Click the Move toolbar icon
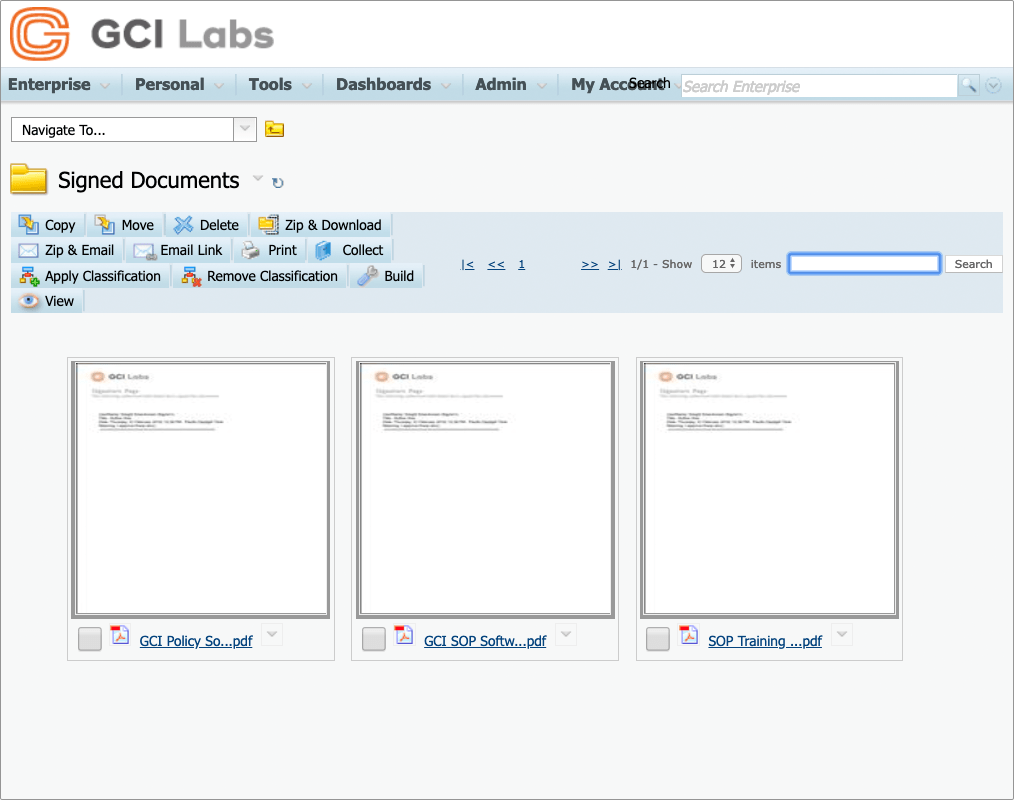 105,224
